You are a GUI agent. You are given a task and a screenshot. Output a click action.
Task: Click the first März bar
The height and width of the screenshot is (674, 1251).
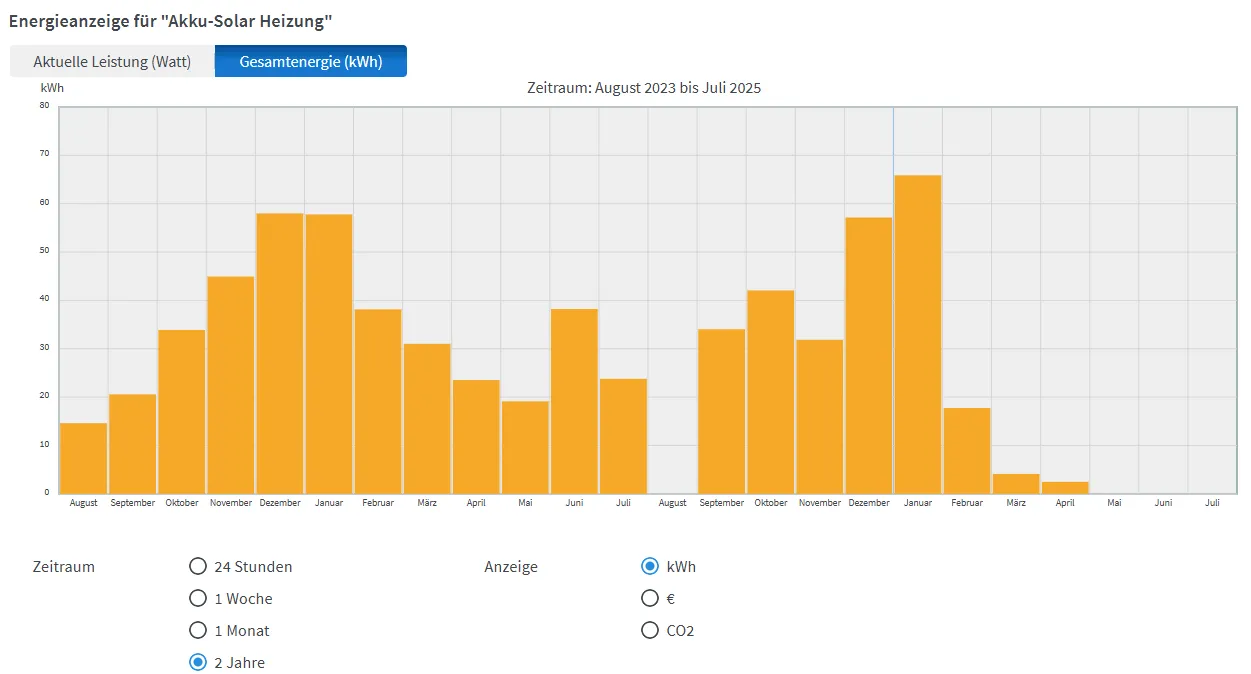coord(427,418)
